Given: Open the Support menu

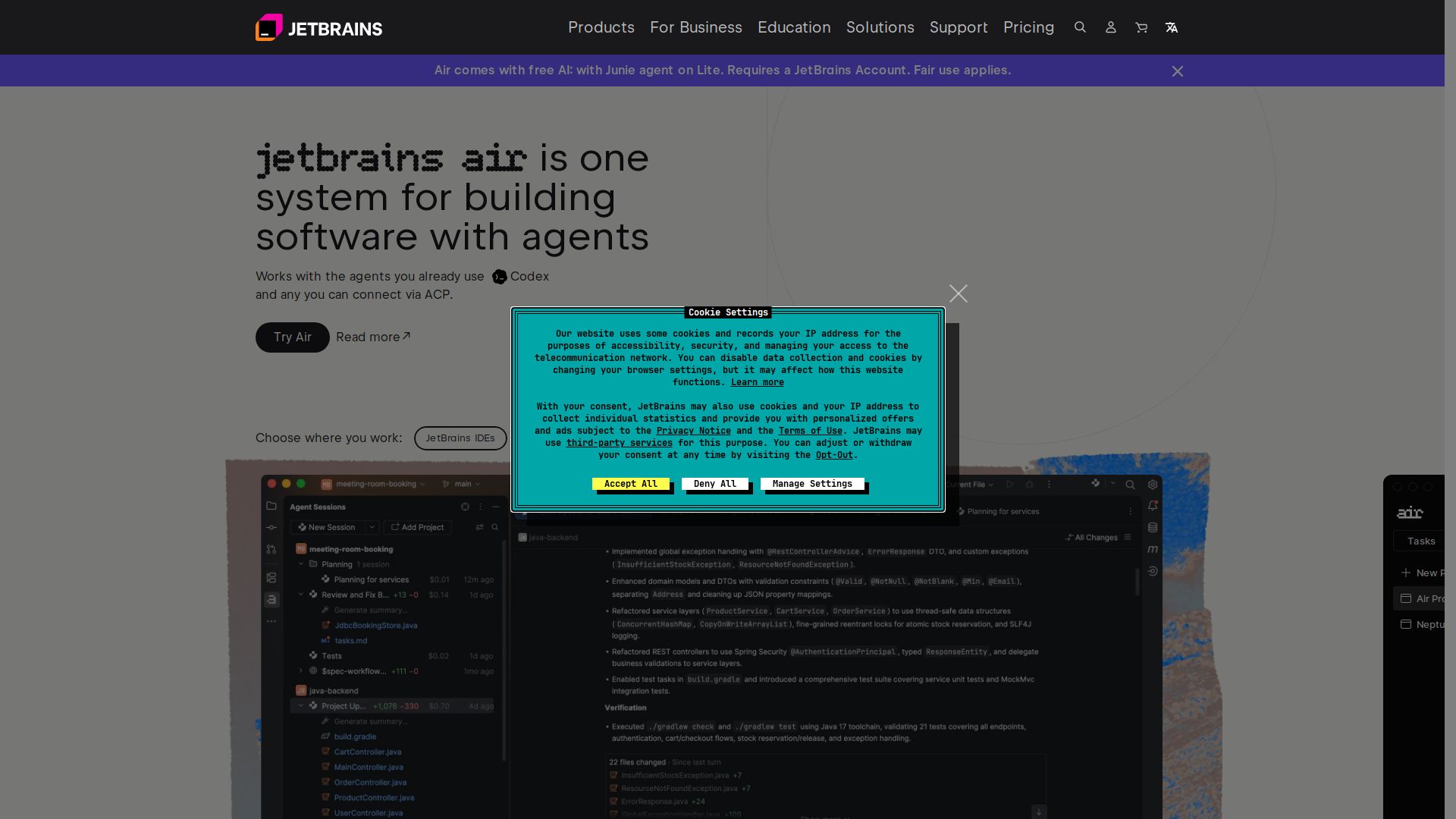Looking at the screenshot, I should tap(959, 27).
